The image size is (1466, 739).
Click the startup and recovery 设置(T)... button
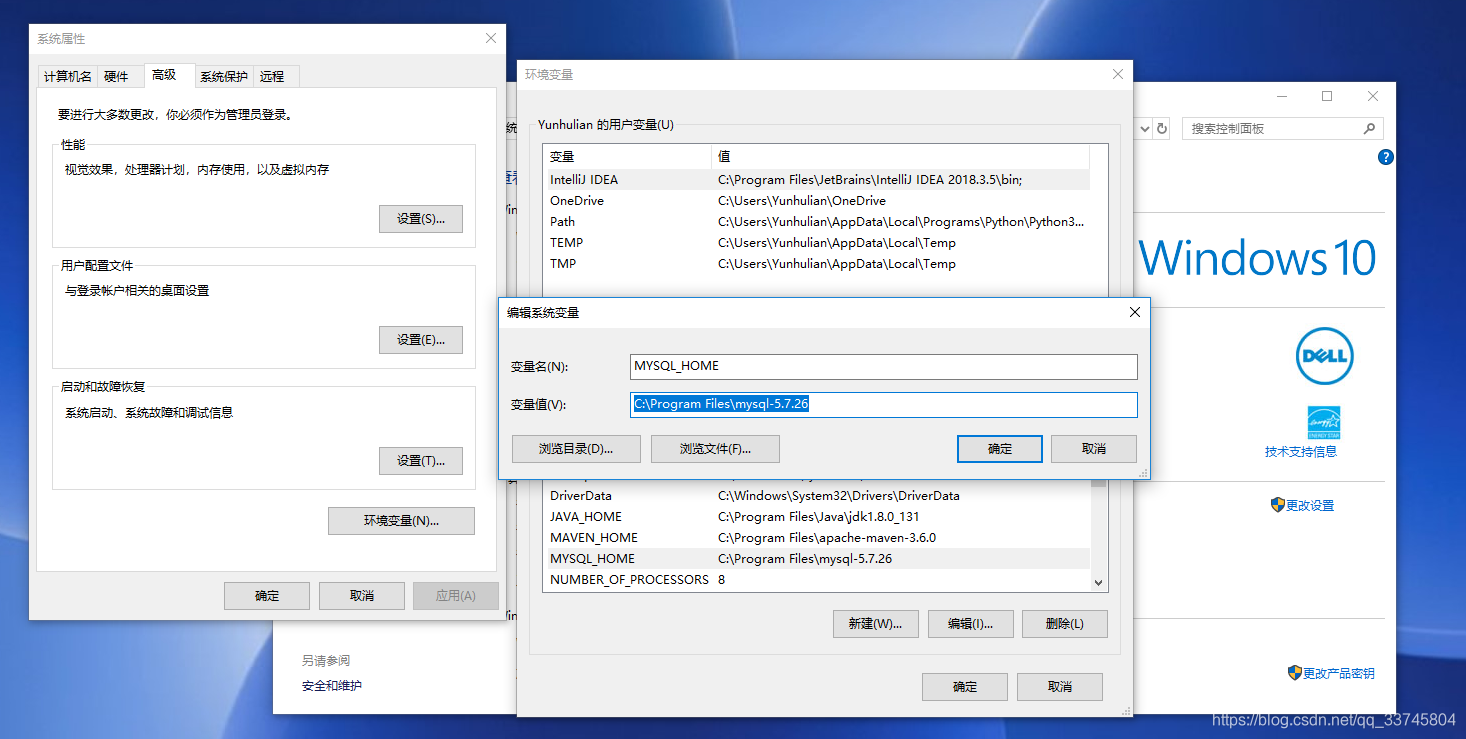tap(421, 461)
